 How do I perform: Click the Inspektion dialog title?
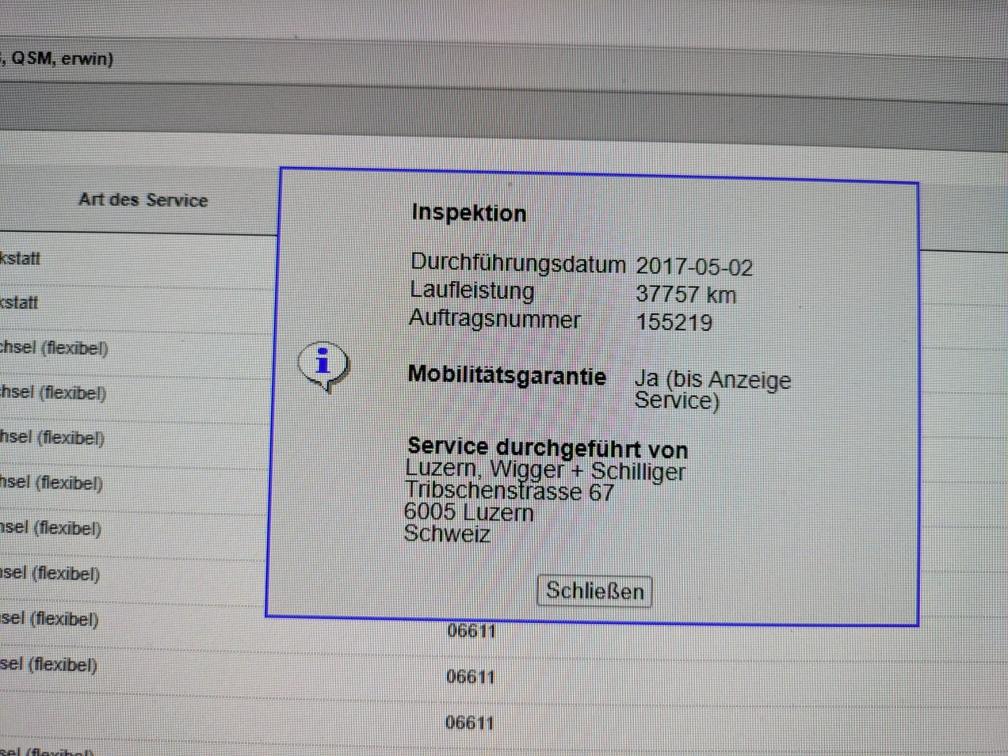[x=468, y=213]
